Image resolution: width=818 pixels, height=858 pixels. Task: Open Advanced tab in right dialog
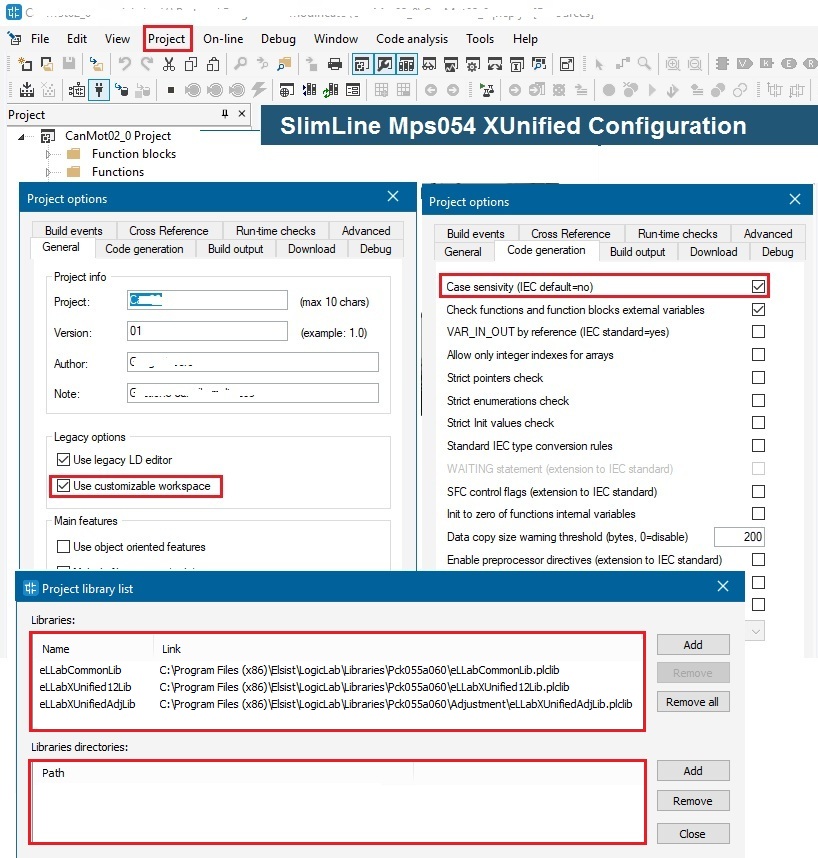pos(768,234)
